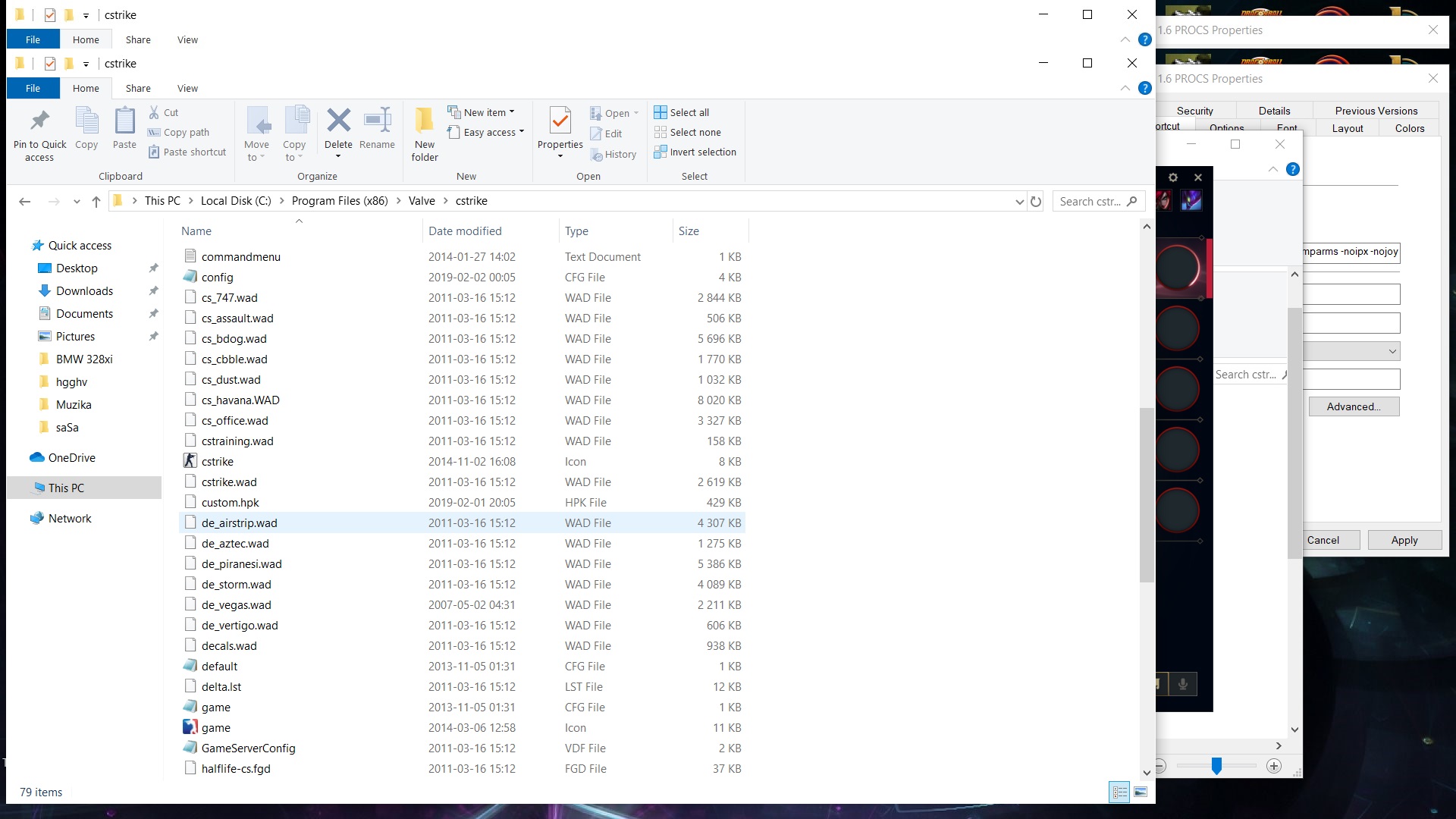Click the blue zoom slider handle at the bottom right
1456x819 pixels.
coord(1216,766)
